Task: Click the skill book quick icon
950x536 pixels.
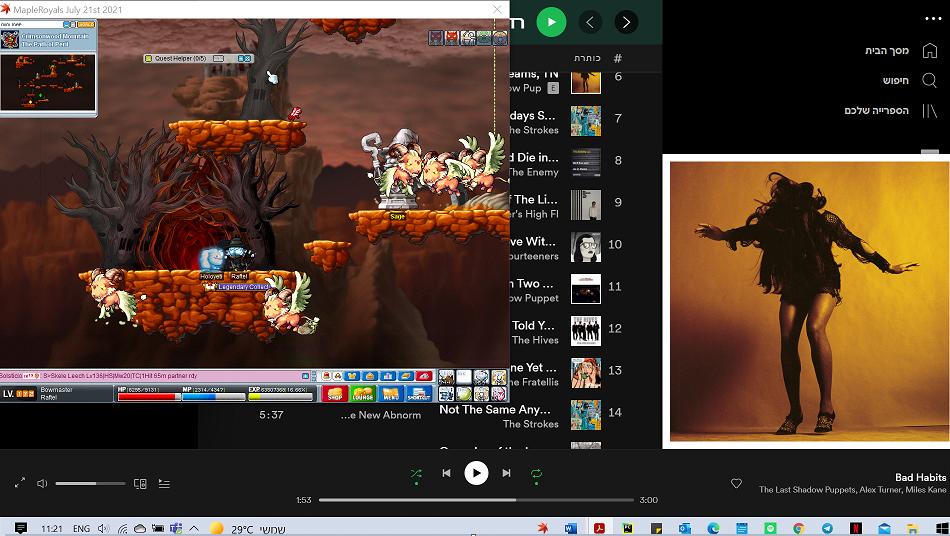Action: [406, 376]
